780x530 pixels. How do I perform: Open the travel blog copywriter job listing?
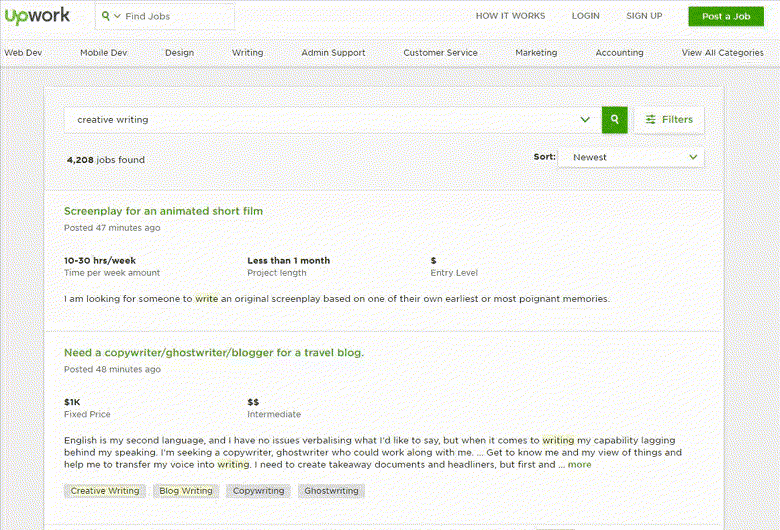pyautogui.click(x=213, y=353)
